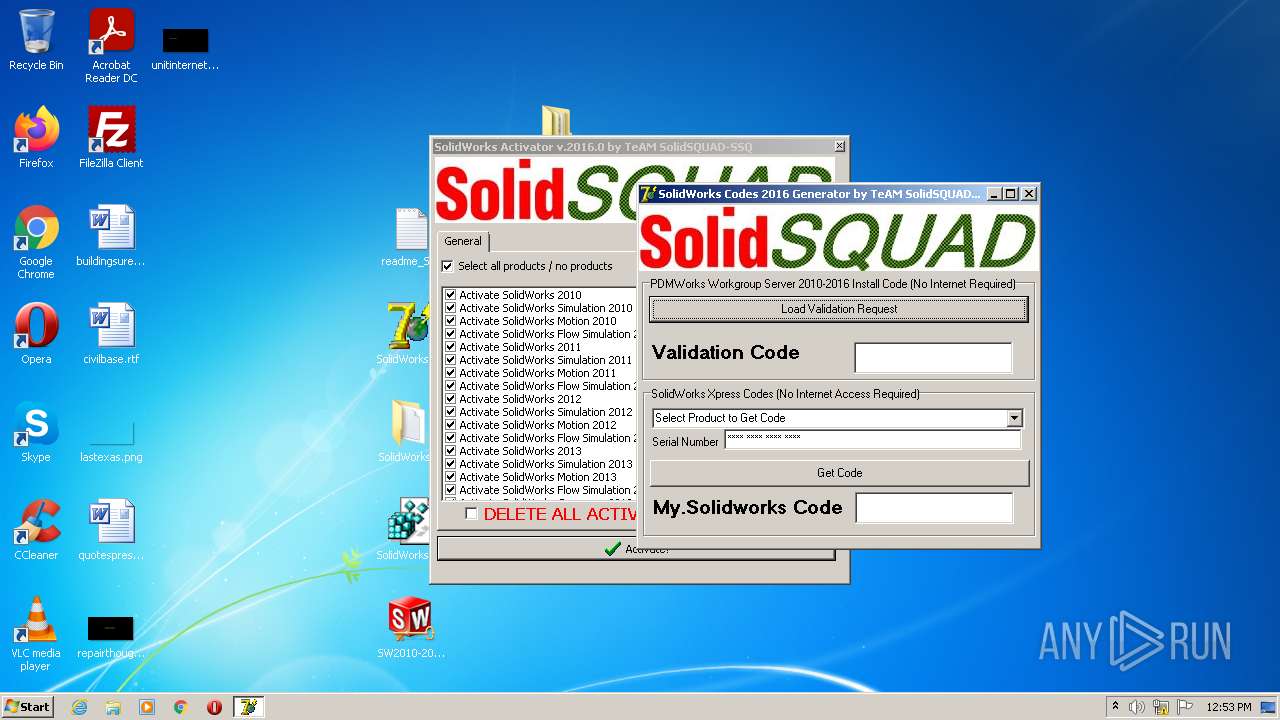Open the SW2010-20 SolidWorks icon
Image resolution: width=1280 pixels, height=720 pixels.
[x=410, y=628]
